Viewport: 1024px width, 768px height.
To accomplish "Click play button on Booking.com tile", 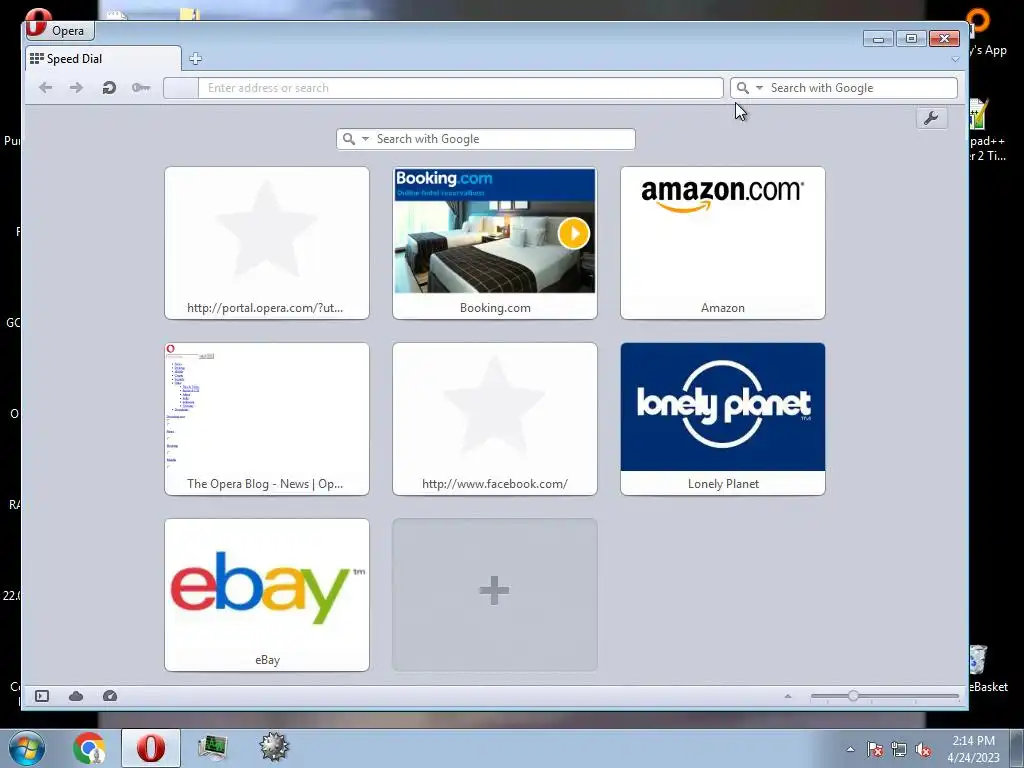I will [574, 233].
